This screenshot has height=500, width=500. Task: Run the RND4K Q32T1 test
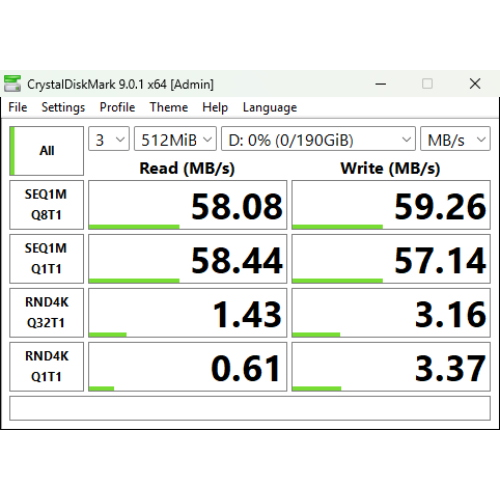pyautogui.click(x=46, y=313)
